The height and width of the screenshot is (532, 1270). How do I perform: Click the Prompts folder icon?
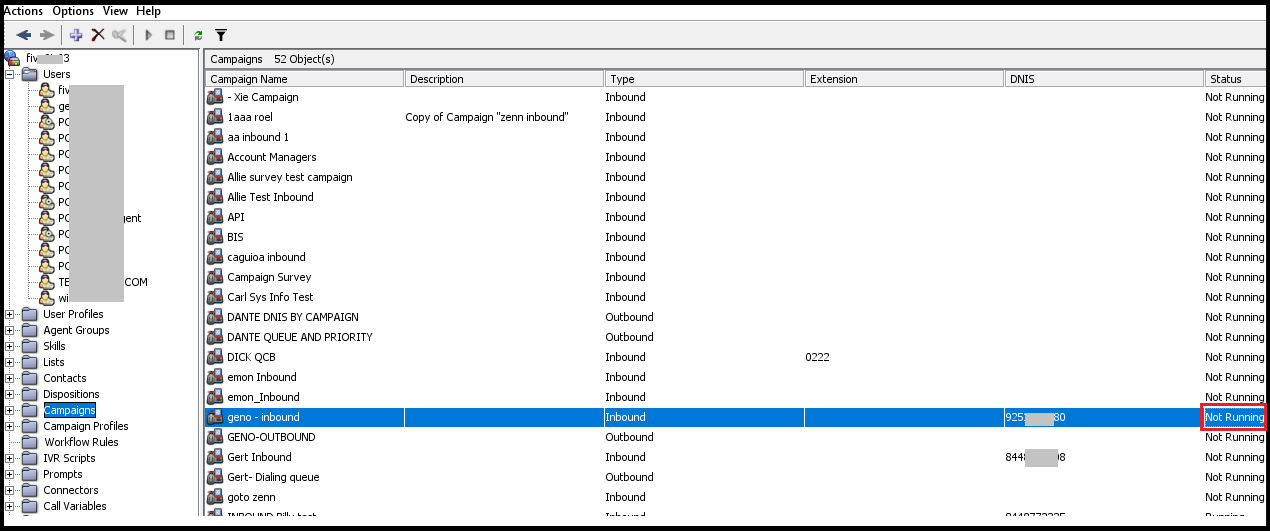30,474
